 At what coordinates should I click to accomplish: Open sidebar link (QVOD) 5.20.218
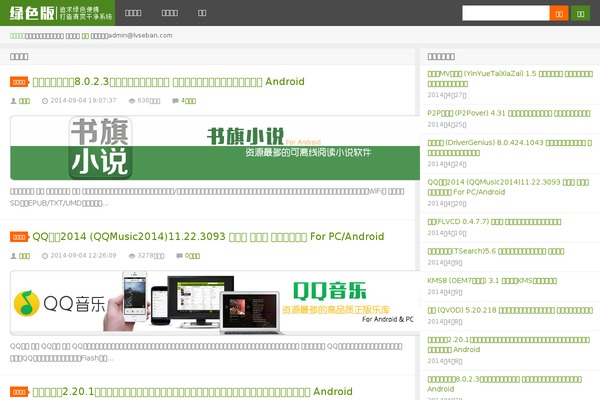pos(510,310)
